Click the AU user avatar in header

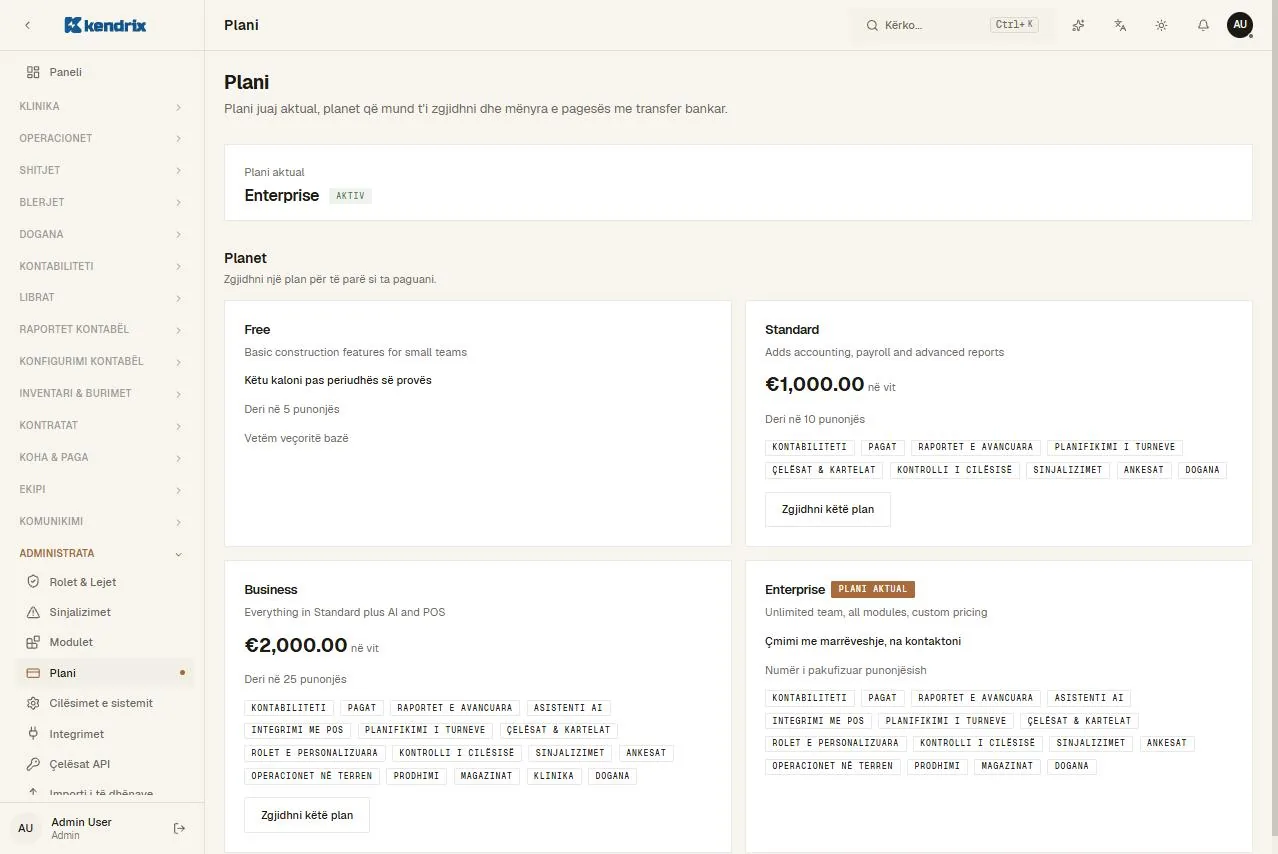pyautogui.click(x=1240, y=25)
